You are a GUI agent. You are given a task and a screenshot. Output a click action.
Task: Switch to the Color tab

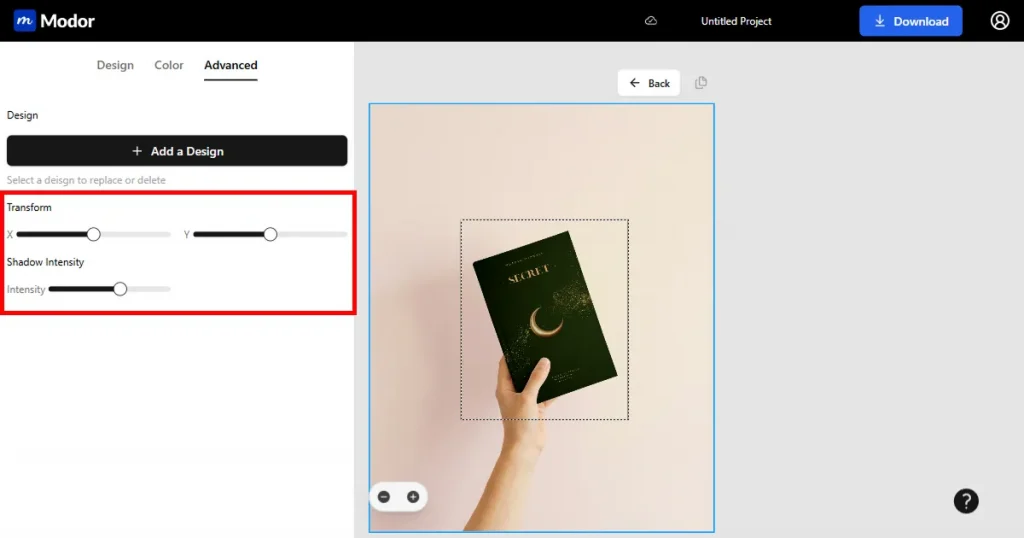(168, 65)
